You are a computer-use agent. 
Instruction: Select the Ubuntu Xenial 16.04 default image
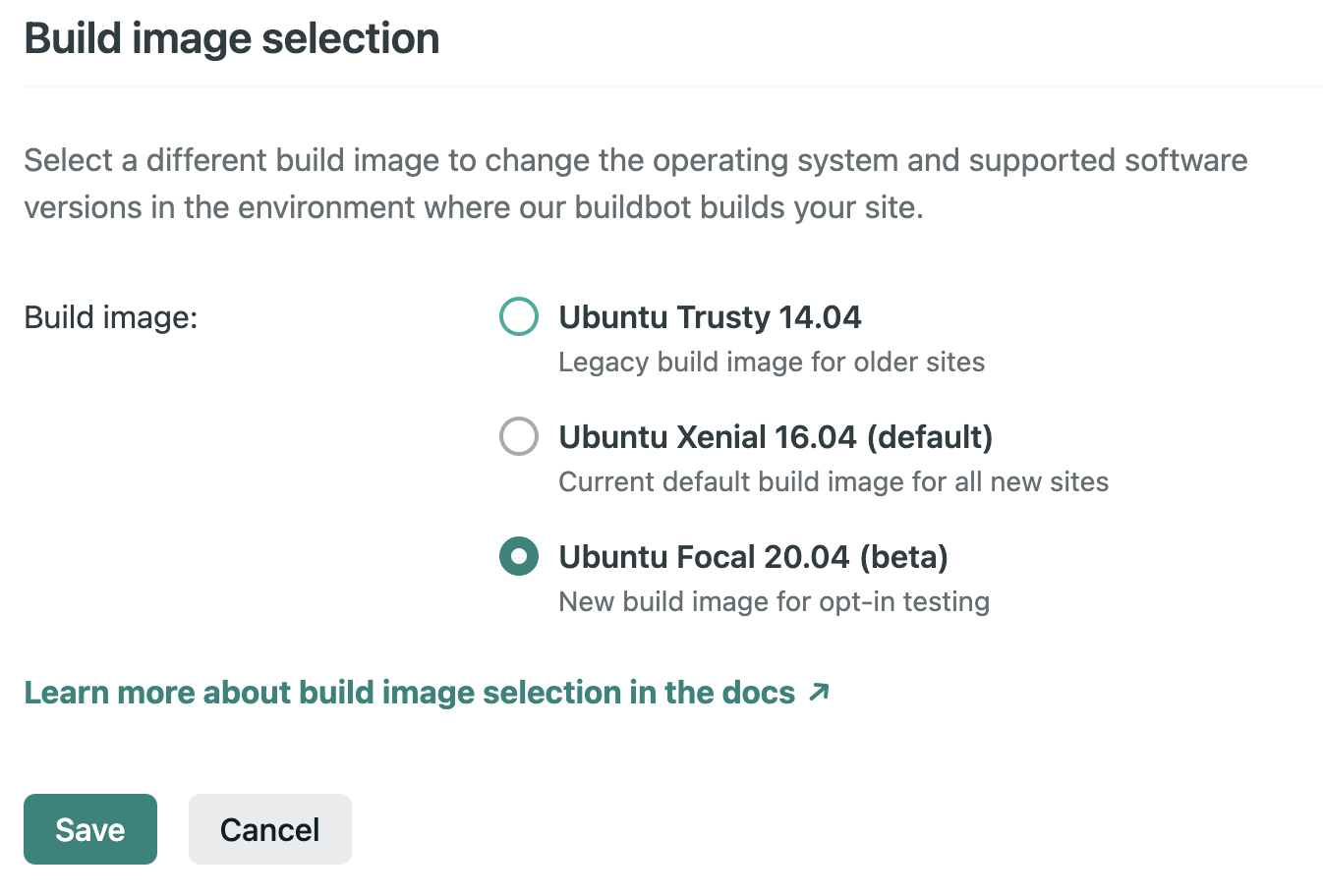519,436
